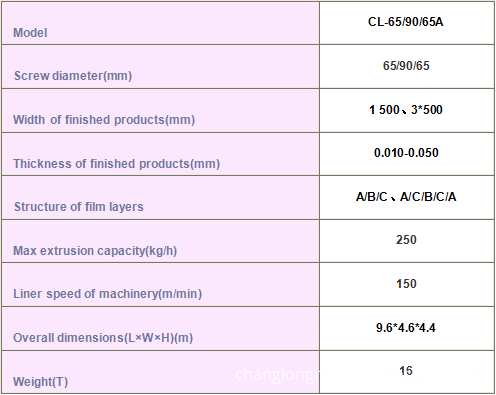Select the A/B/C、A/C/B/C/A structure value
This screenshot has height=395, width=496.
coord(406,197)
